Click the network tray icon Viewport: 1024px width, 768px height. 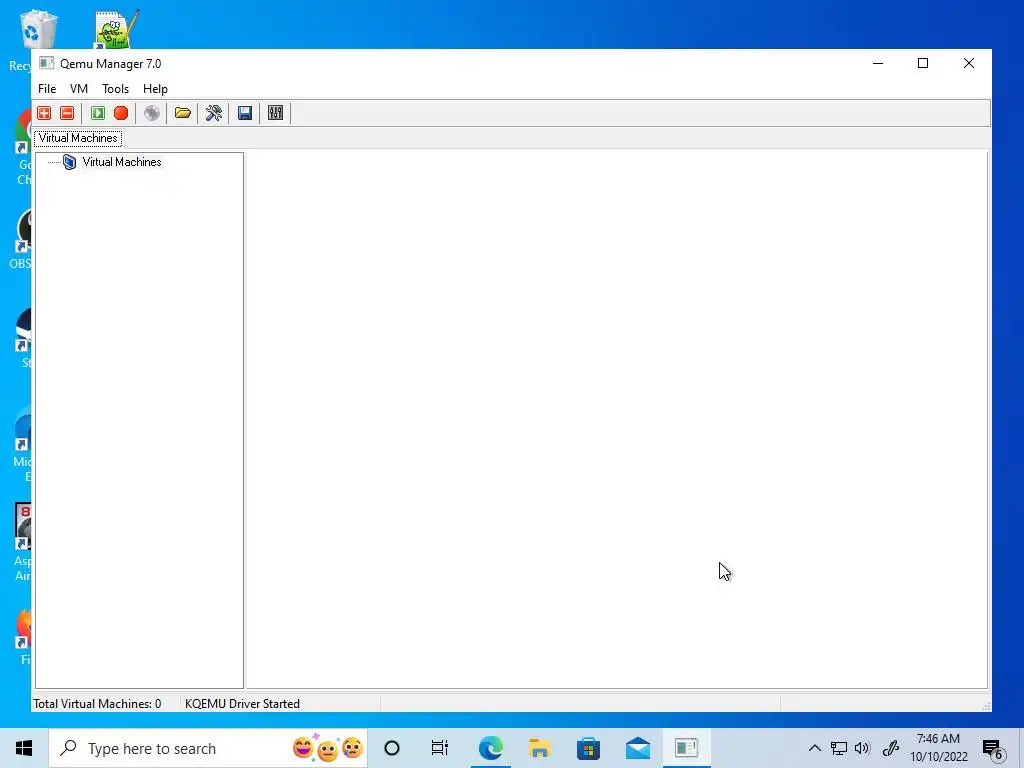coord(839,748)
